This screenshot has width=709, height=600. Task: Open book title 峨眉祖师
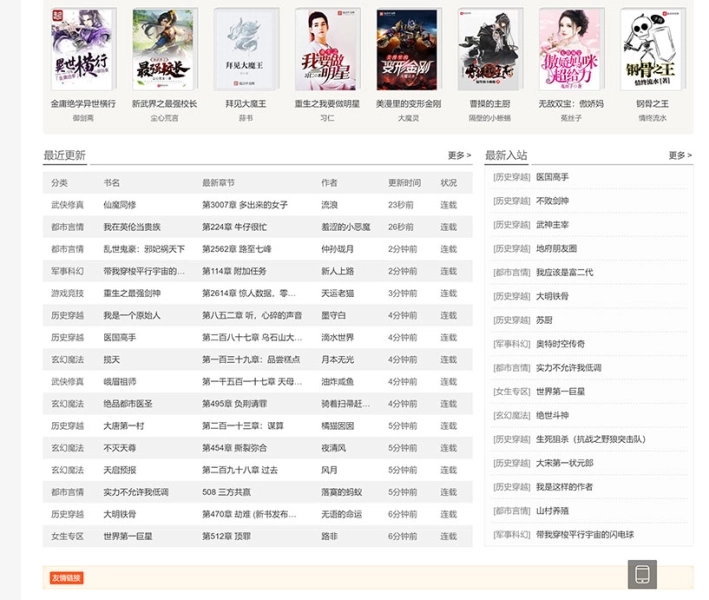click(x=120, y=382)
